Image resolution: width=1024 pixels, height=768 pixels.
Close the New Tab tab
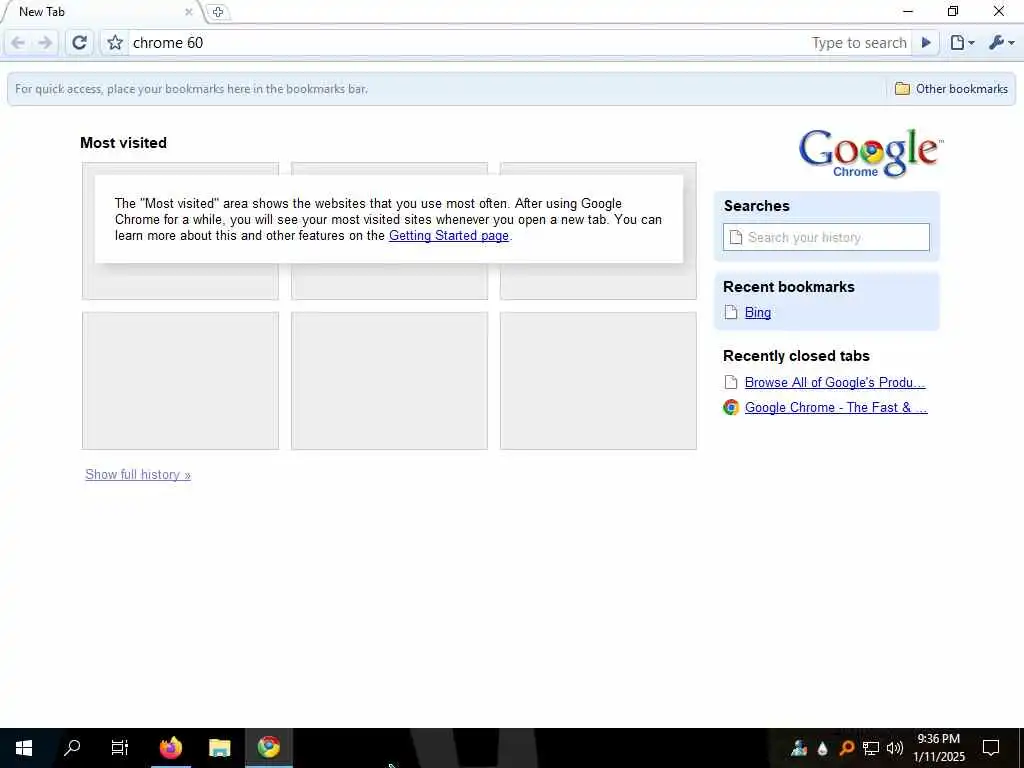(189, 12)
